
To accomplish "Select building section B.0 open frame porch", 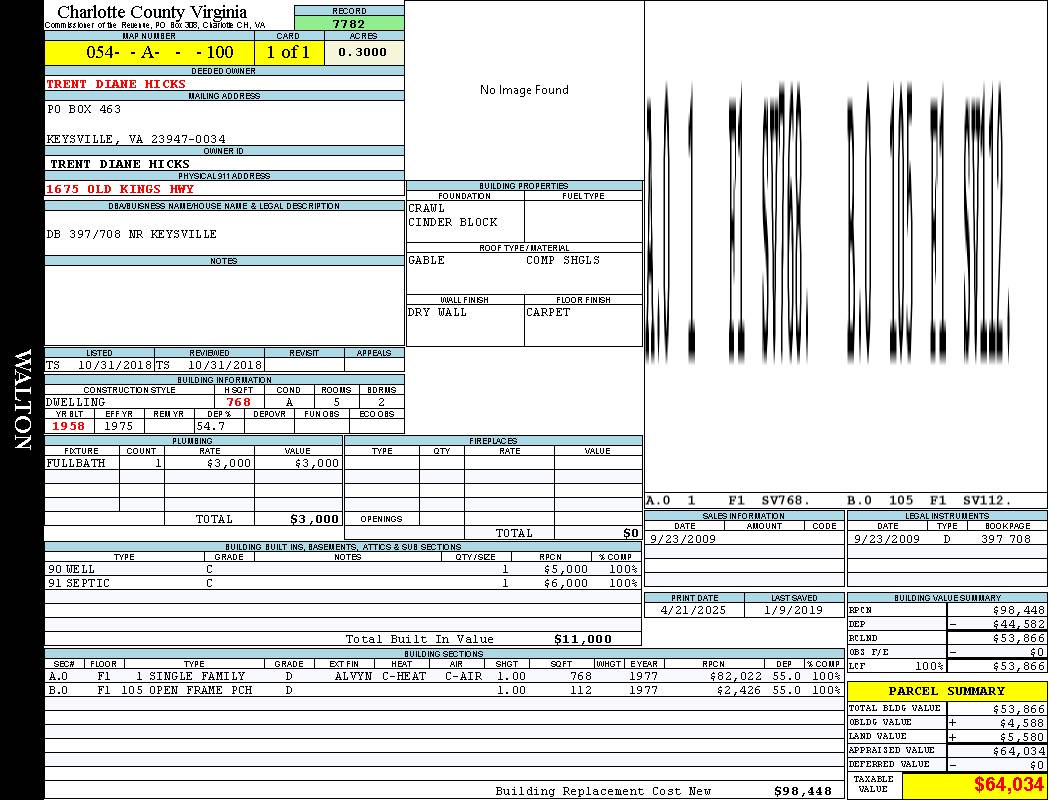I will (x=444, y=690).
